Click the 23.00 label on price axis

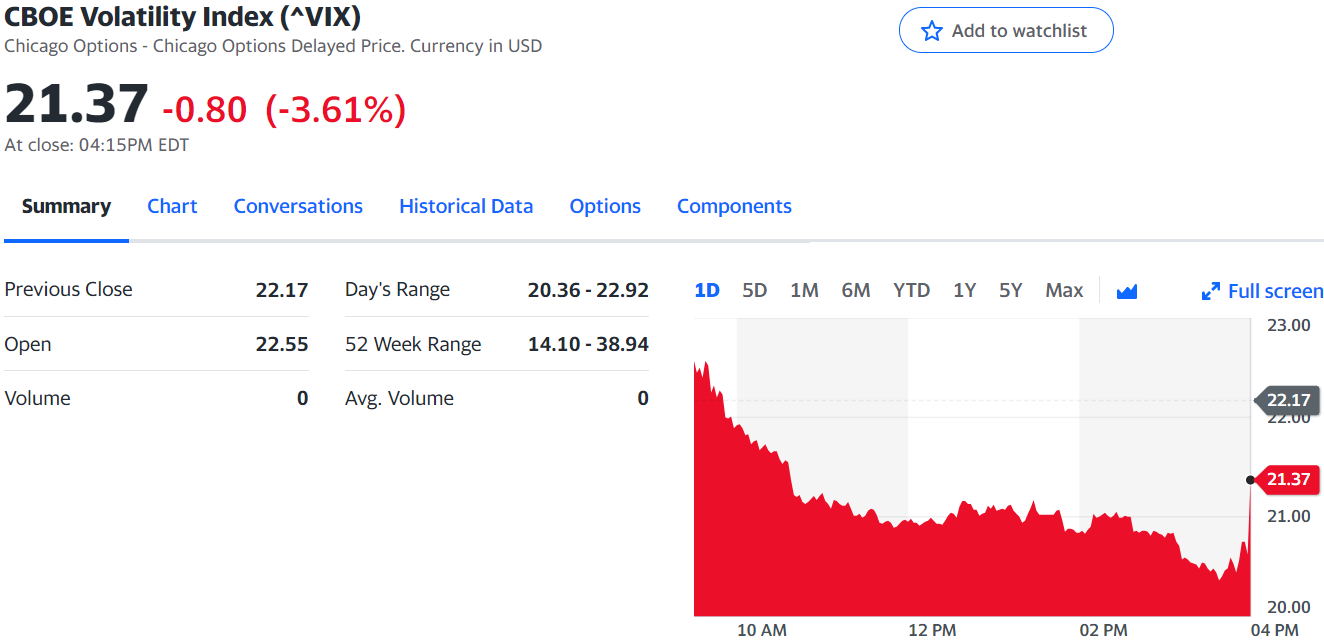[x=1288, y=325]
